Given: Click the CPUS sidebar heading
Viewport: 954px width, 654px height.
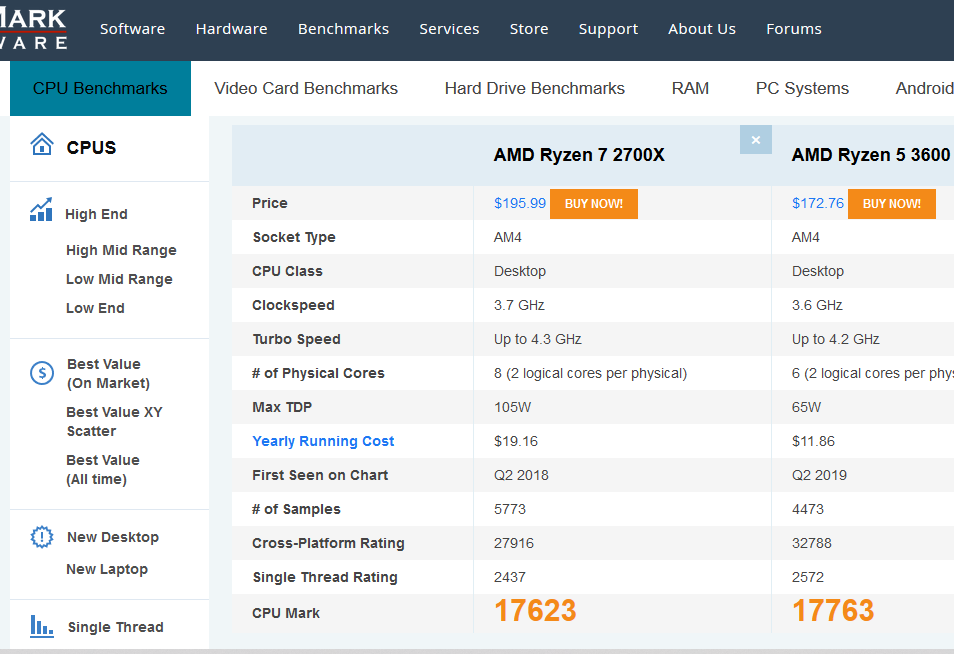Looking at the screenshot, I should point(91,147).
